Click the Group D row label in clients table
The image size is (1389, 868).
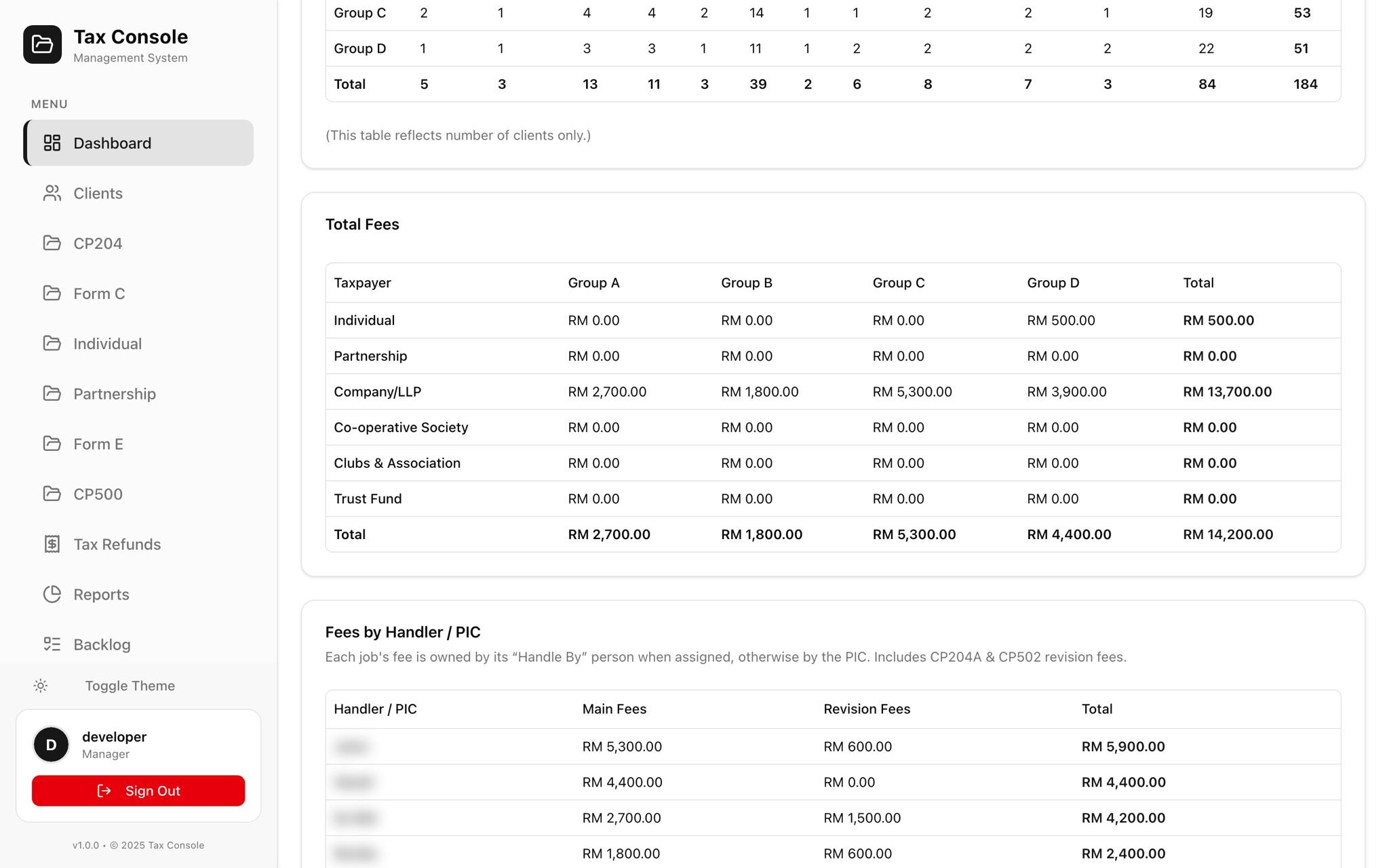359,49
